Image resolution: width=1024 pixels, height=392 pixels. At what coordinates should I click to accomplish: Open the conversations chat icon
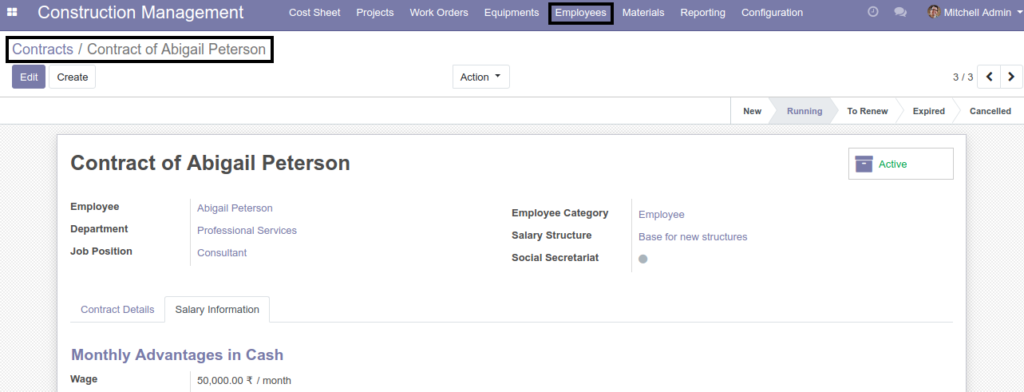900,12
